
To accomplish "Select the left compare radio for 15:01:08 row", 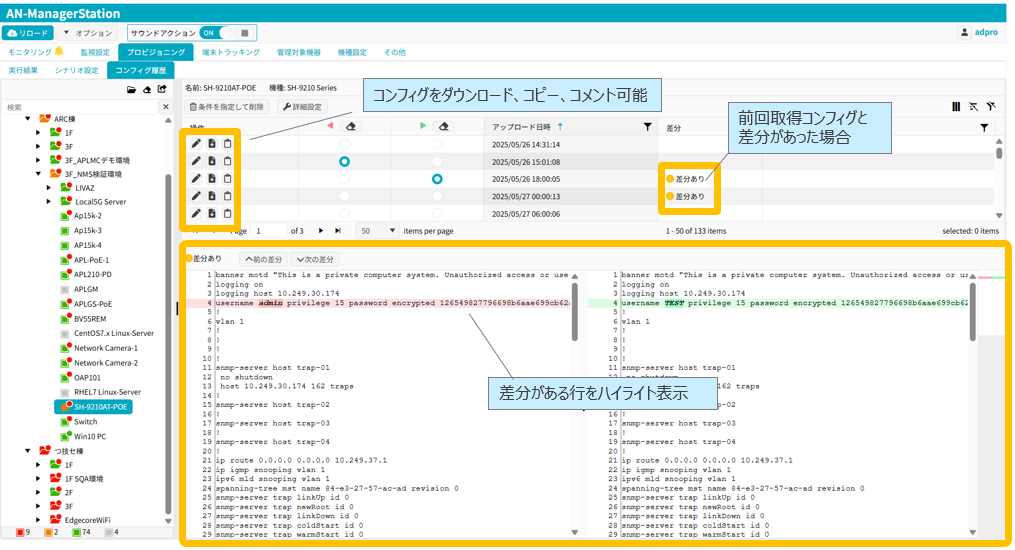I will 345,161.
